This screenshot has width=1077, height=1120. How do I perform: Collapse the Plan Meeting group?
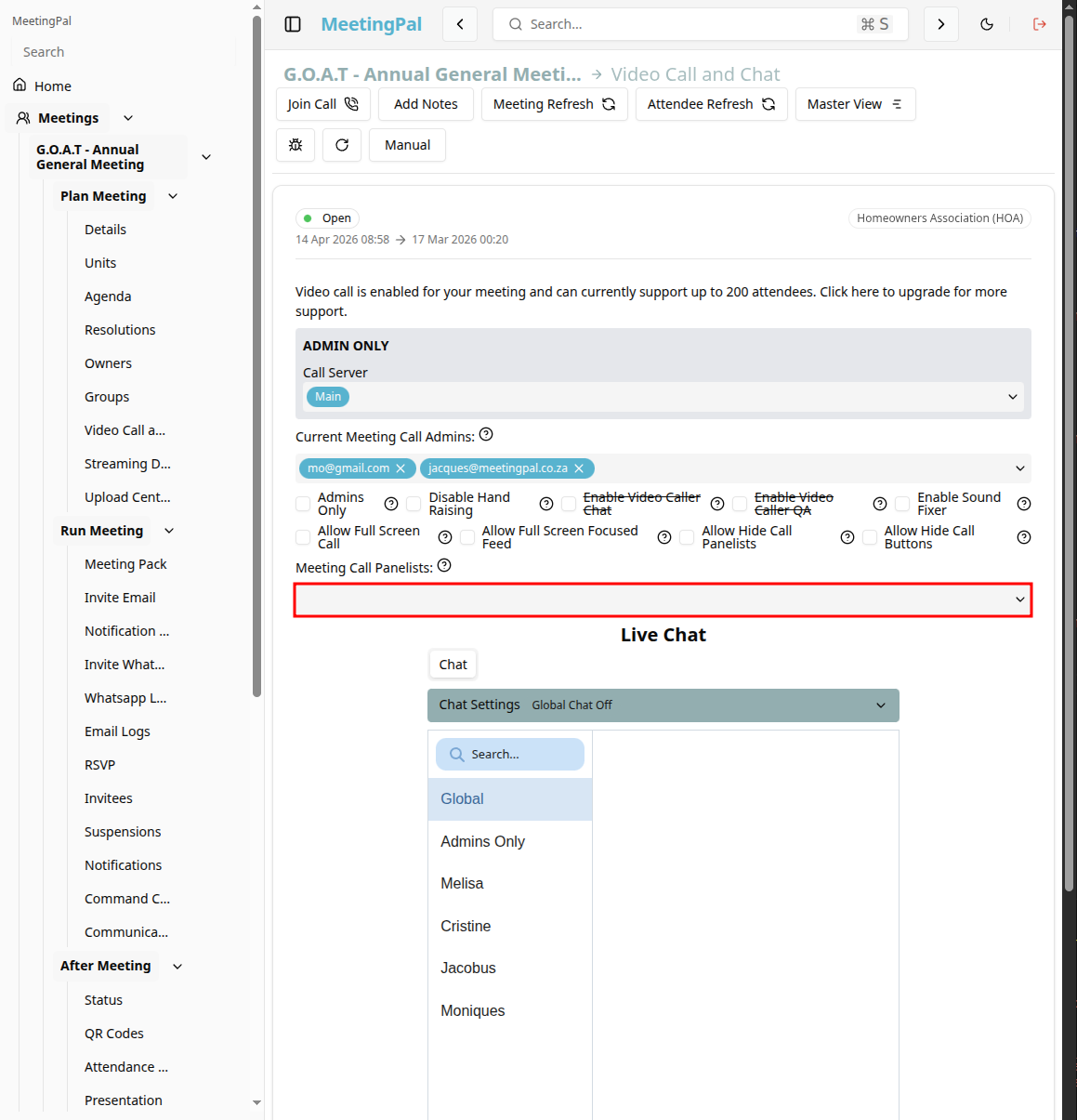coord(173,196)
